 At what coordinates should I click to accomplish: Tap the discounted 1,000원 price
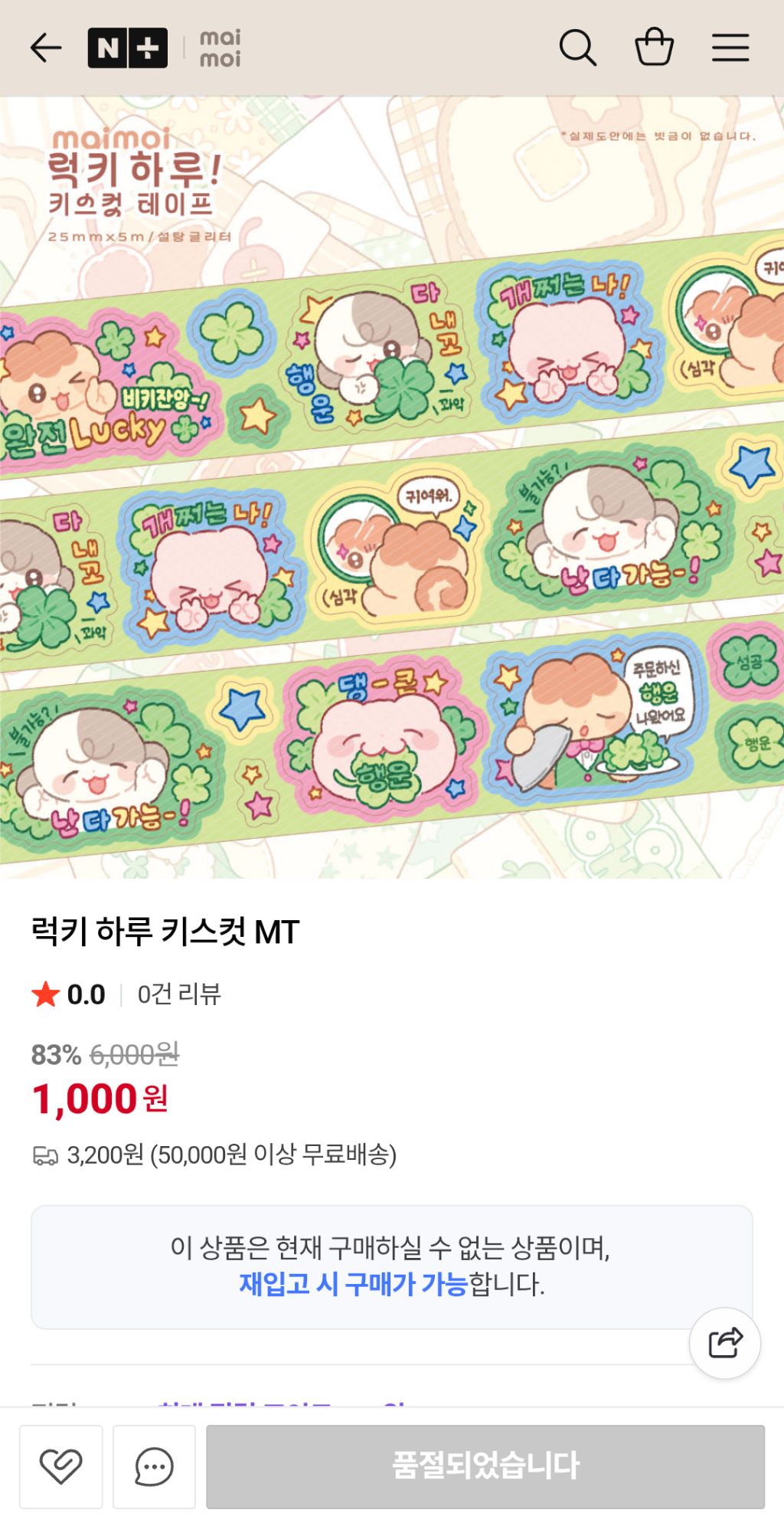100,1099
